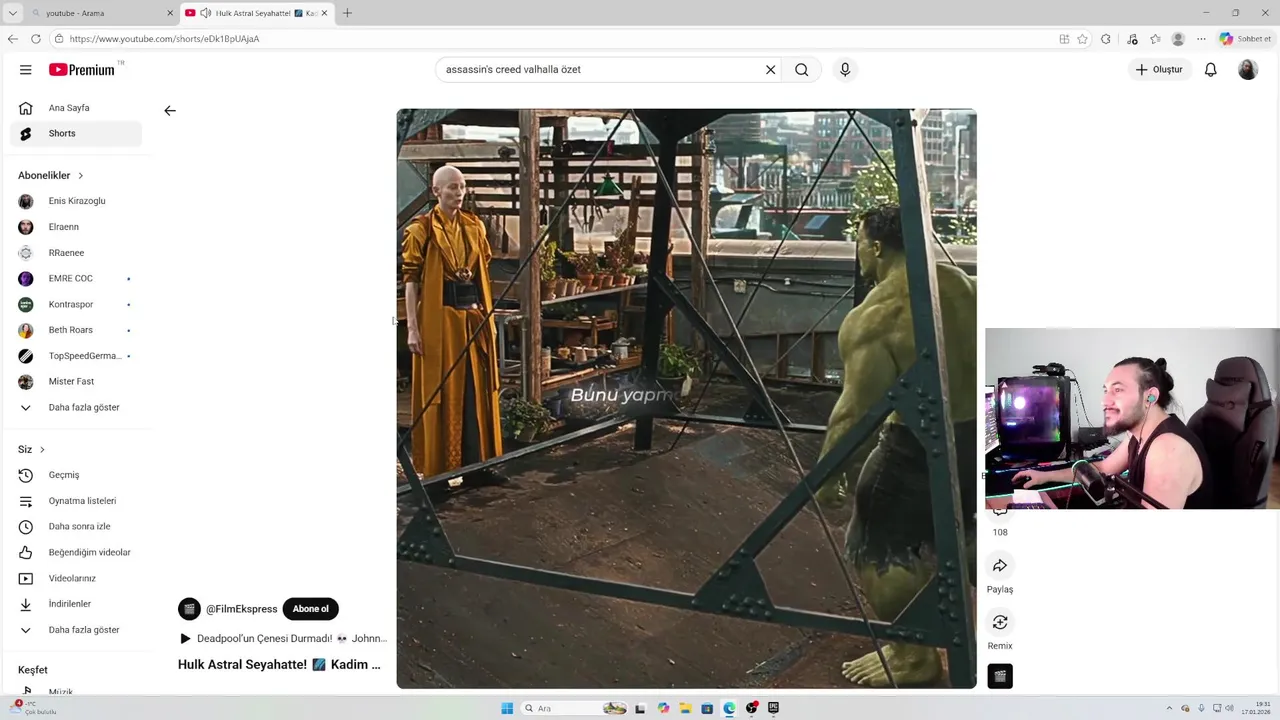This screenshot has height=720, width=1280.
Task: Open Epic Games Launcher from the taskbar
Action: tap(773, 708)
